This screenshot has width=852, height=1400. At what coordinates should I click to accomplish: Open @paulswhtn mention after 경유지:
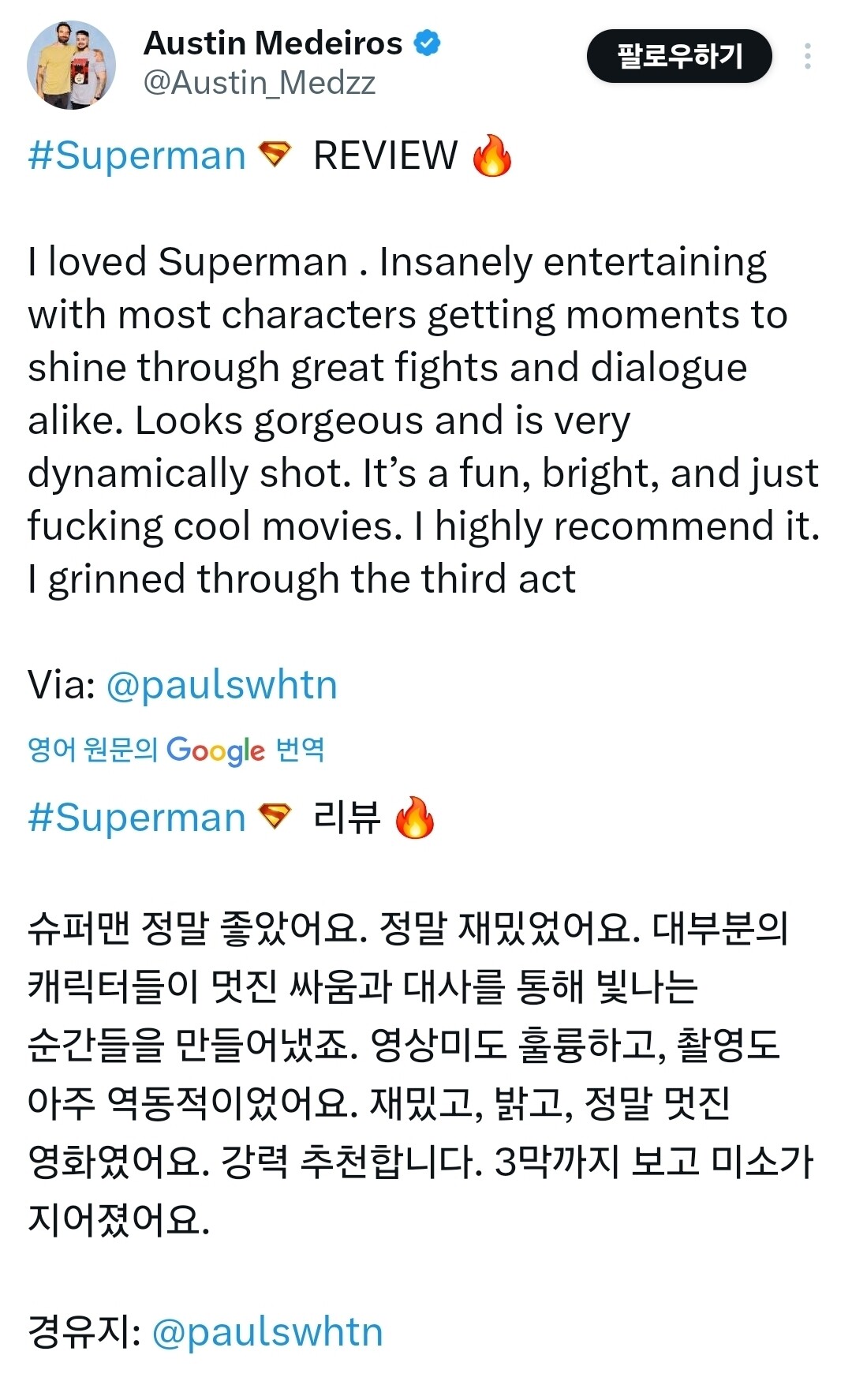(267, 1332)
